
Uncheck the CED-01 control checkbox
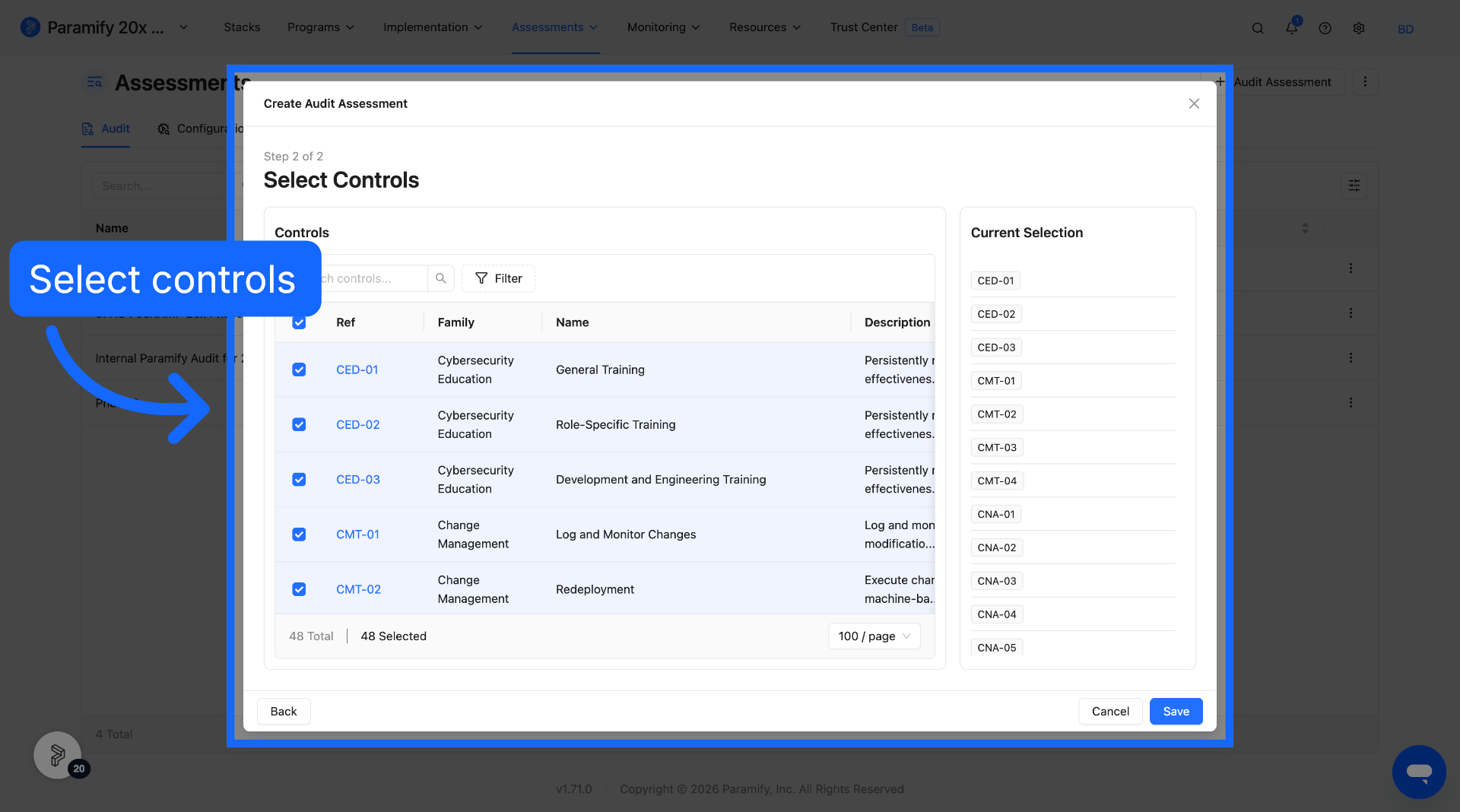click(299, 370)
